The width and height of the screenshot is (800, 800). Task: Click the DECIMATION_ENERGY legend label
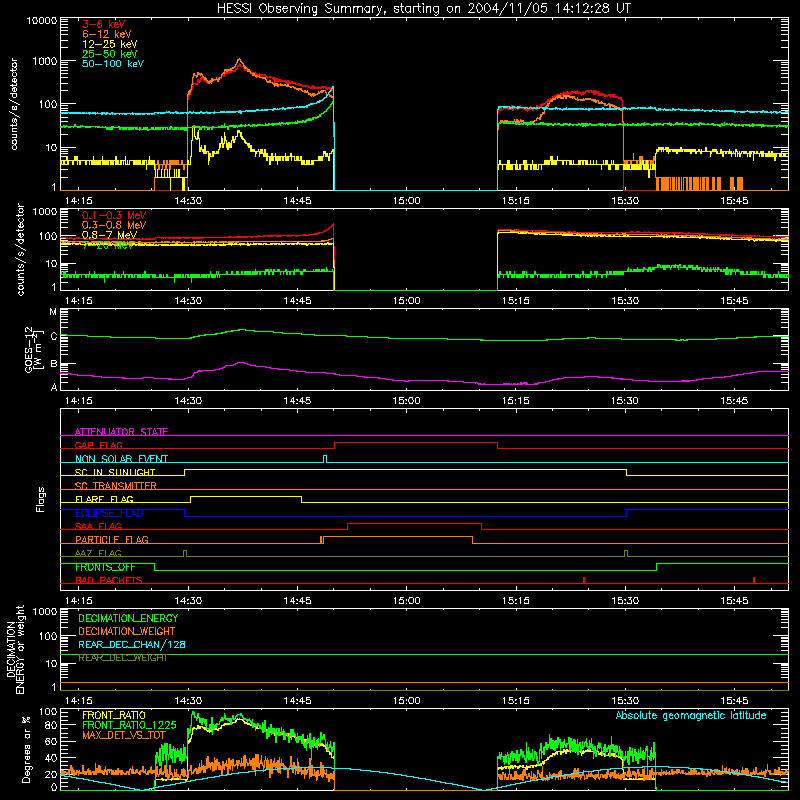pos(128,618)
